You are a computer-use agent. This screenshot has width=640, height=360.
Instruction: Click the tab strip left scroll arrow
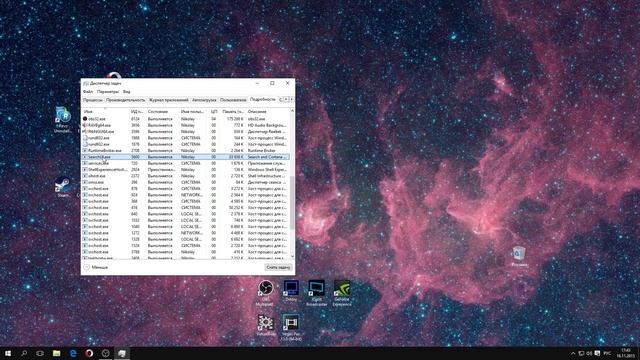pos(286,100)
